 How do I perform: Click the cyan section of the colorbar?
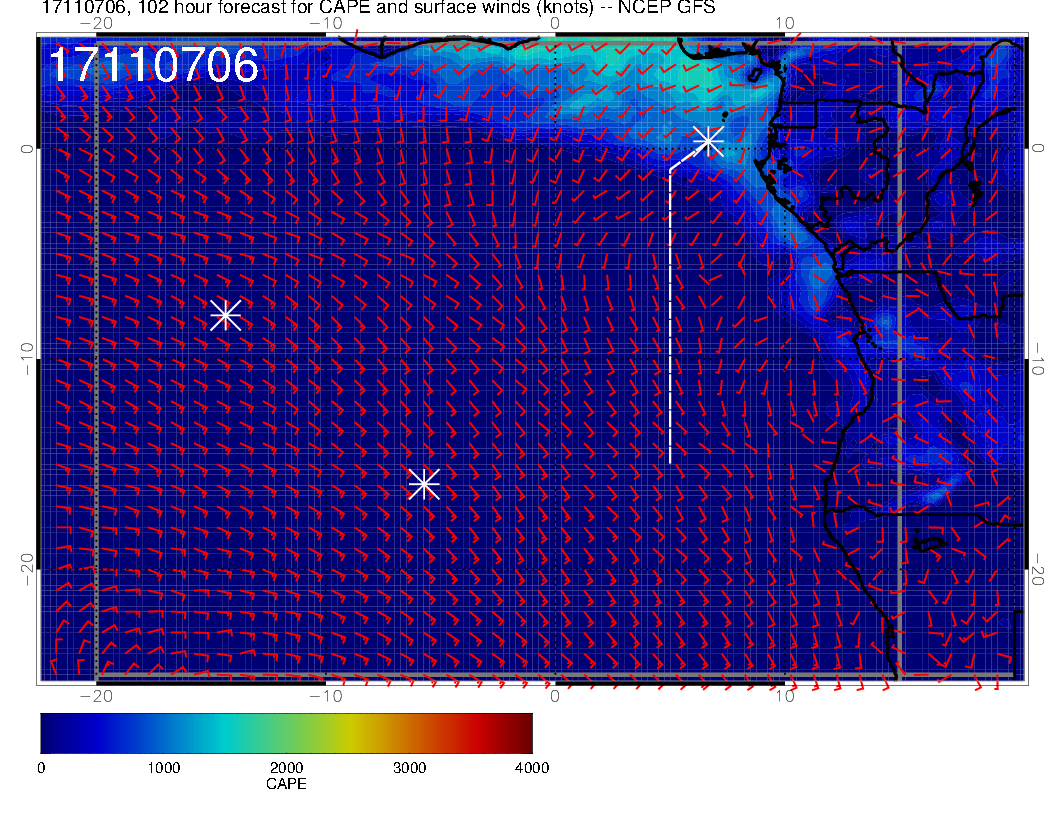pos(226,733)
